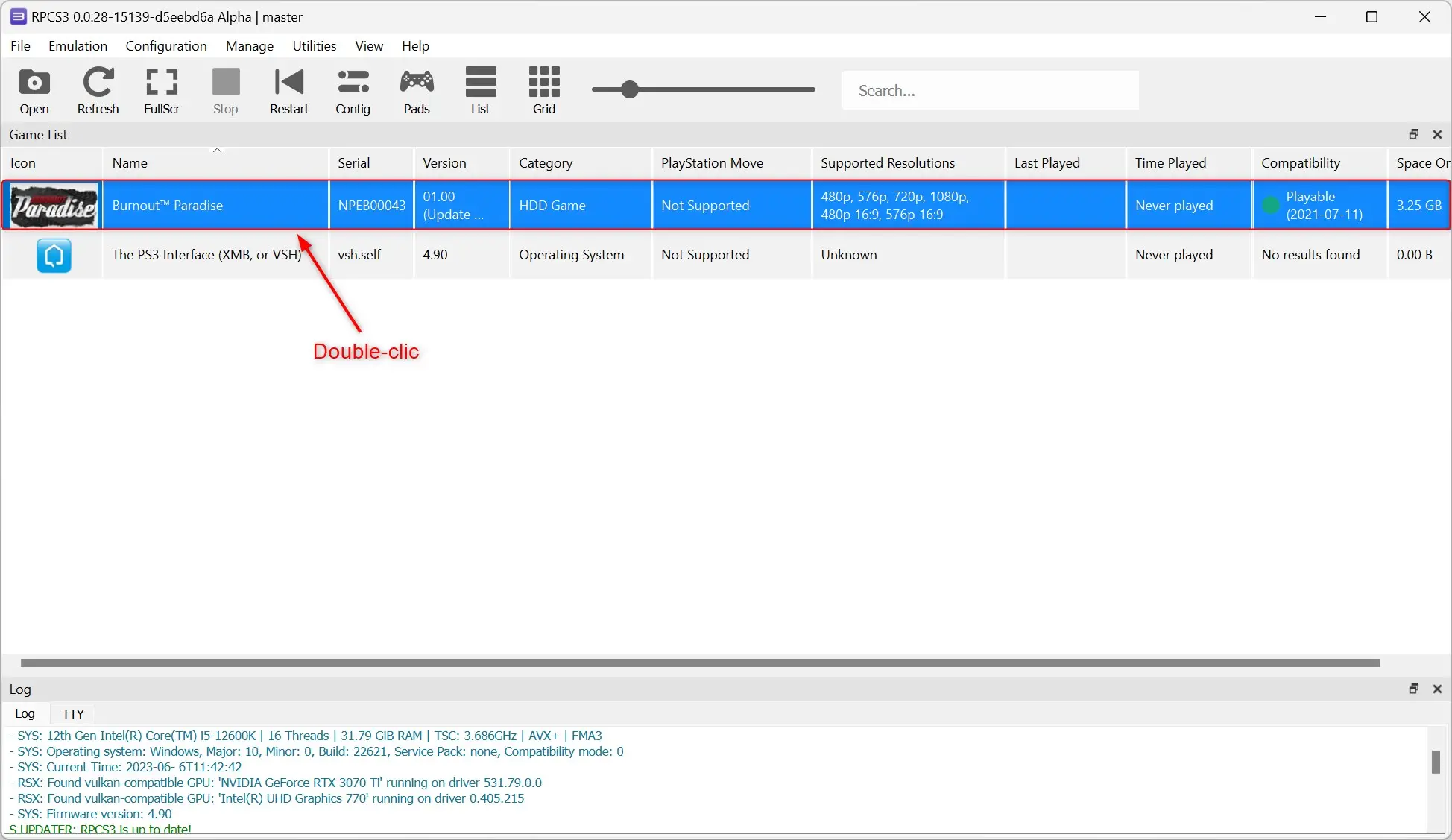
Task: Select The PS3 Interface (XMB, or VSH) row
Action: [726, 255]
